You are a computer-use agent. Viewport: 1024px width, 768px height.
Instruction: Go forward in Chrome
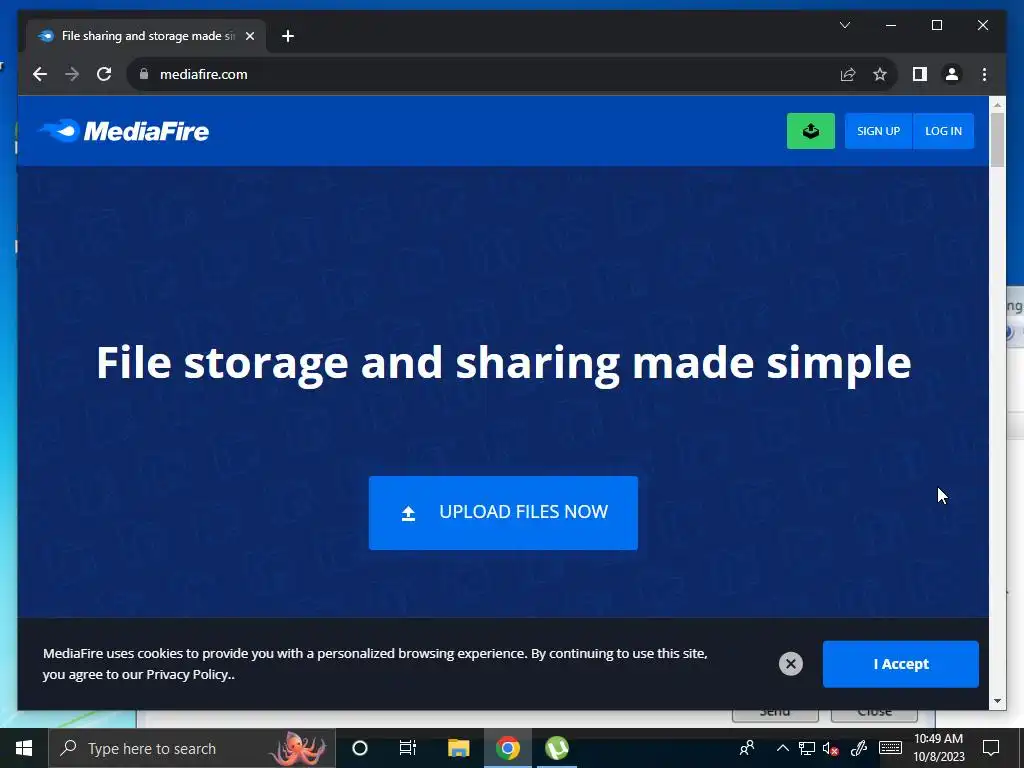72,74
